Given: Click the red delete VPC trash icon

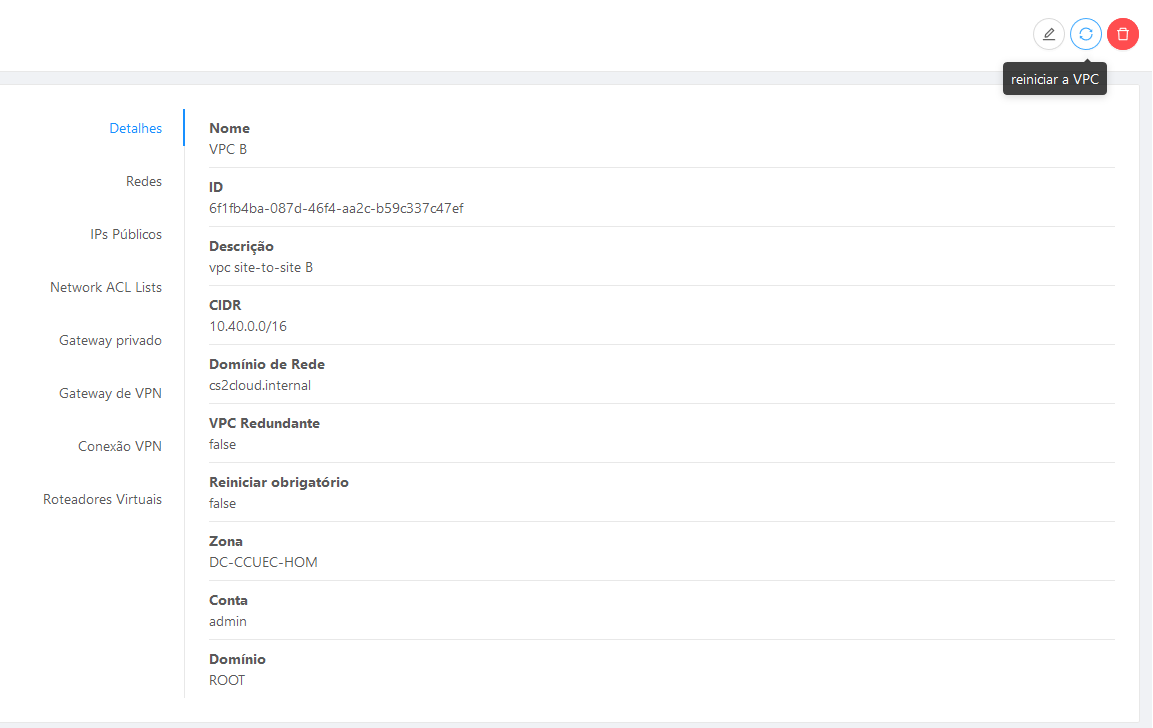Looking at the screenshot, I should point(1123,34).
